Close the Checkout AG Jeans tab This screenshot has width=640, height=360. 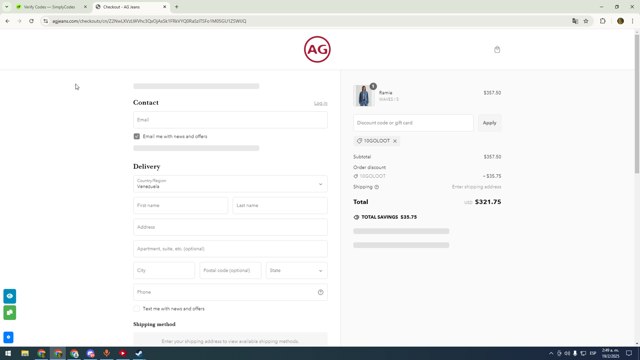pyautogui.click(x=164, y=7)
